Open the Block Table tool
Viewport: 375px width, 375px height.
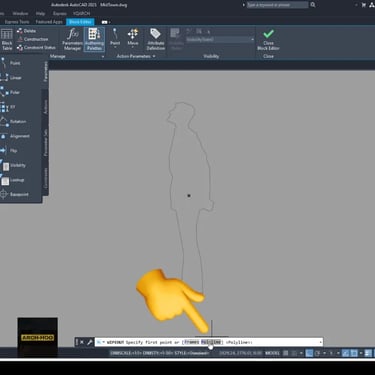point(7,39)
